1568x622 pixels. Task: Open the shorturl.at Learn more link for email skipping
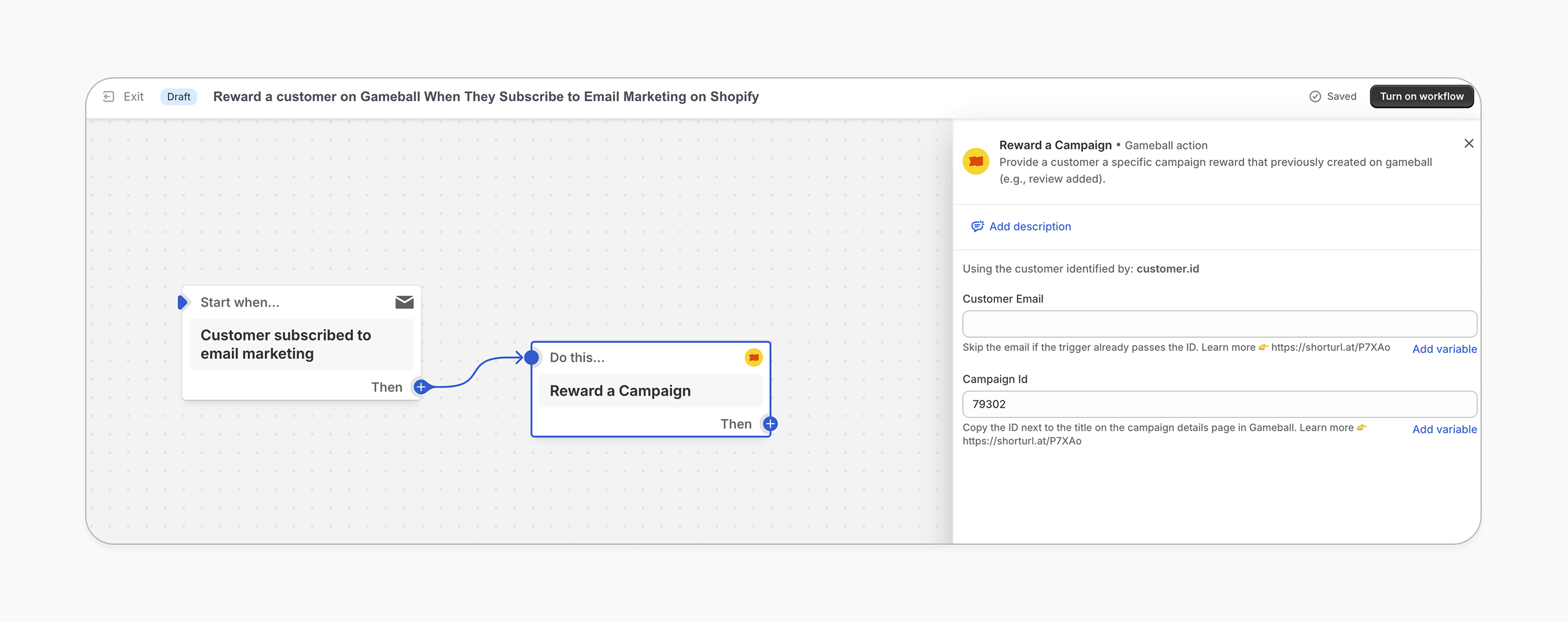click(x=1329, y=347)
